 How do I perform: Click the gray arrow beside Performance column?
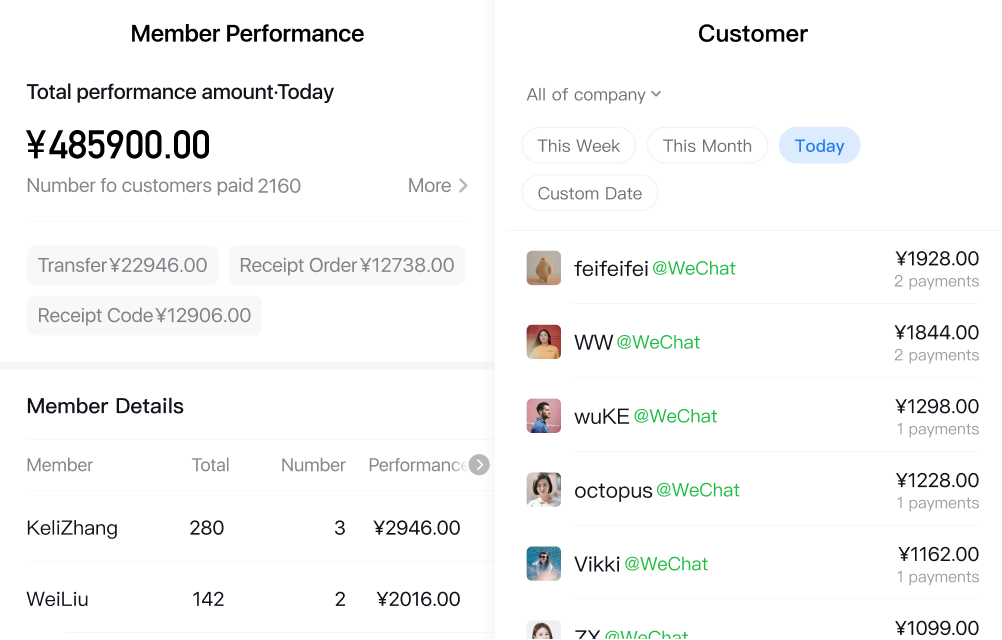click(479, 465)
